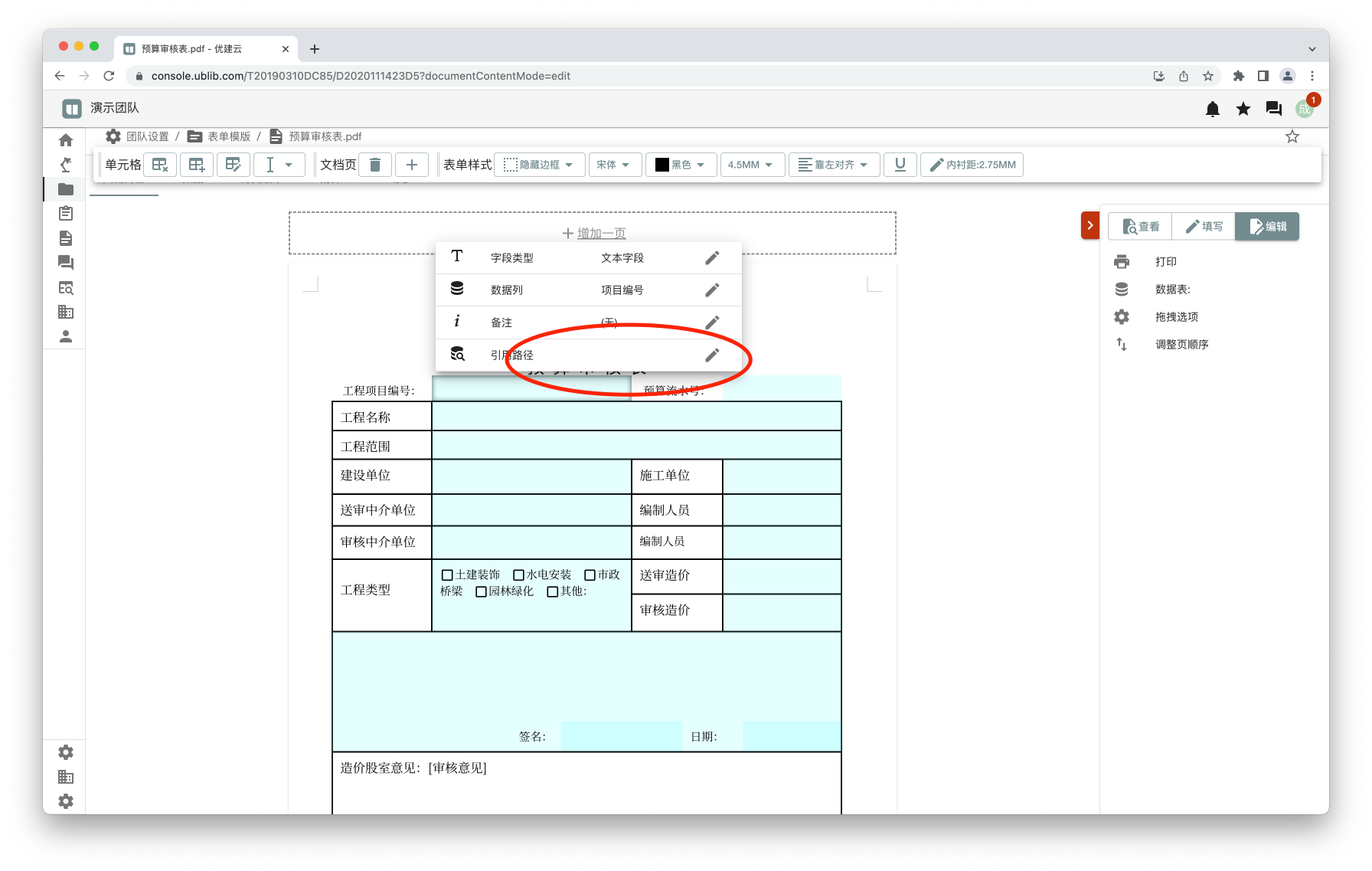Expand the 4.5MM size dropdown
Screen dimensions: 1372x871
click(751, 165)
